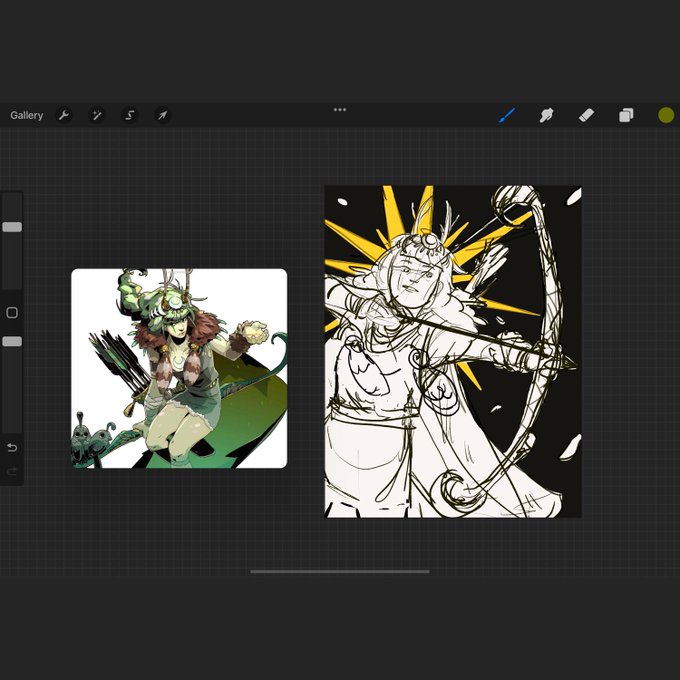Open the Adjustments magic wand menu
The image size is (680, 680).
[x=97, y=115]
